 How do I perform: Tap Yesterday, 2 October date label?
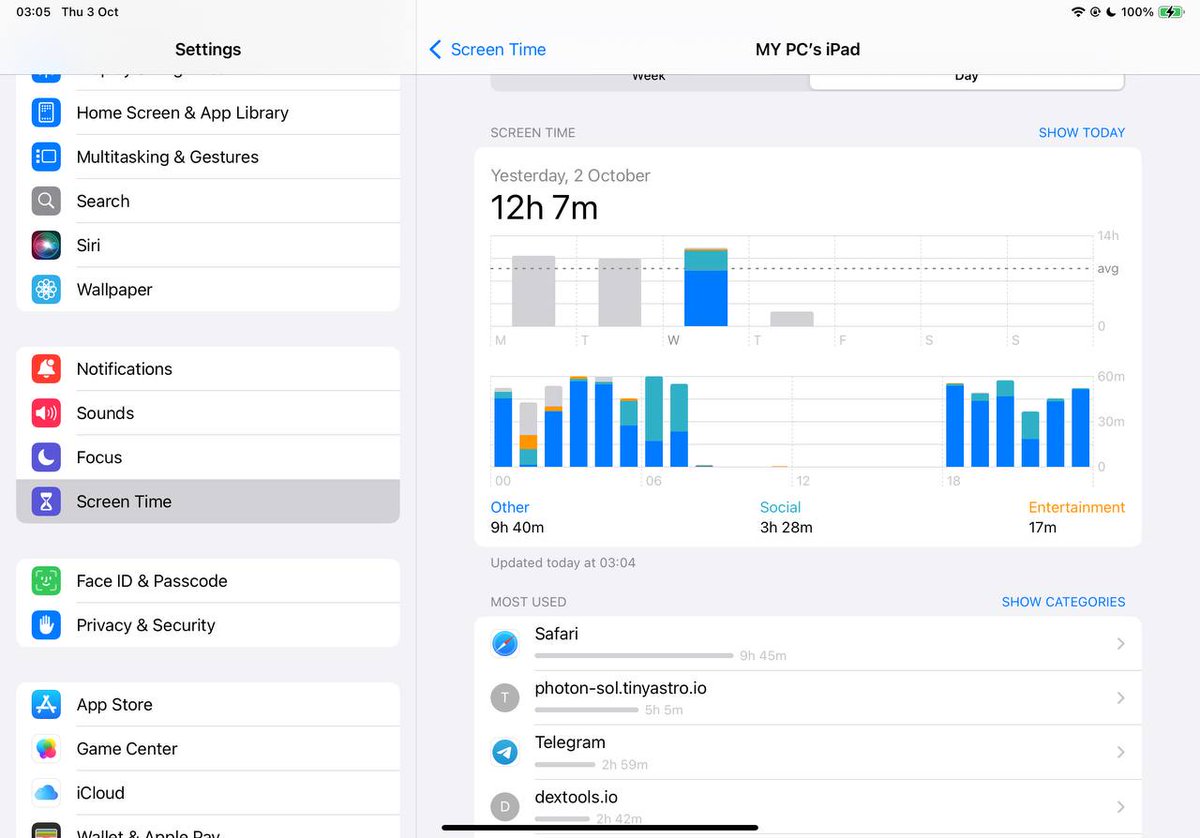click(570, 175)
